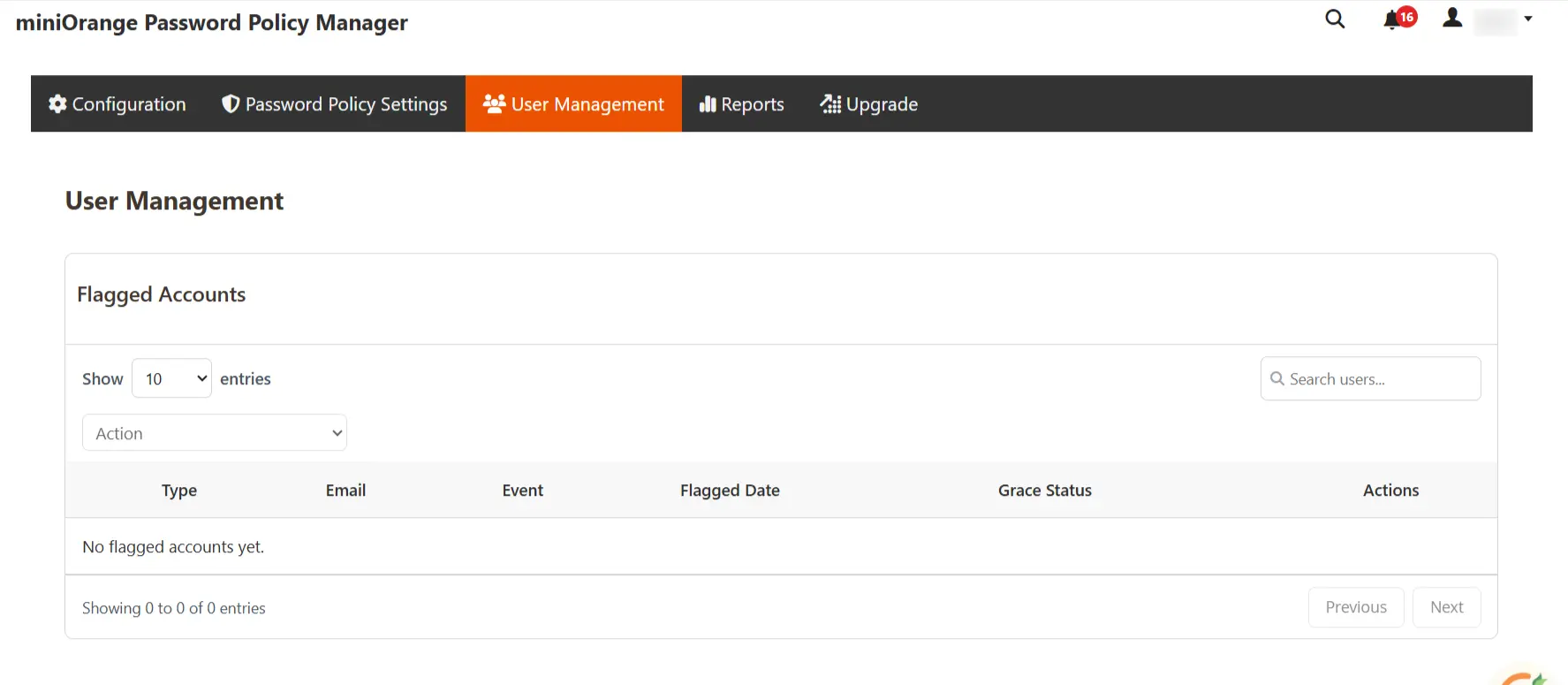
Task: Focus the Search users field
Action: (x=1370, y=378)
